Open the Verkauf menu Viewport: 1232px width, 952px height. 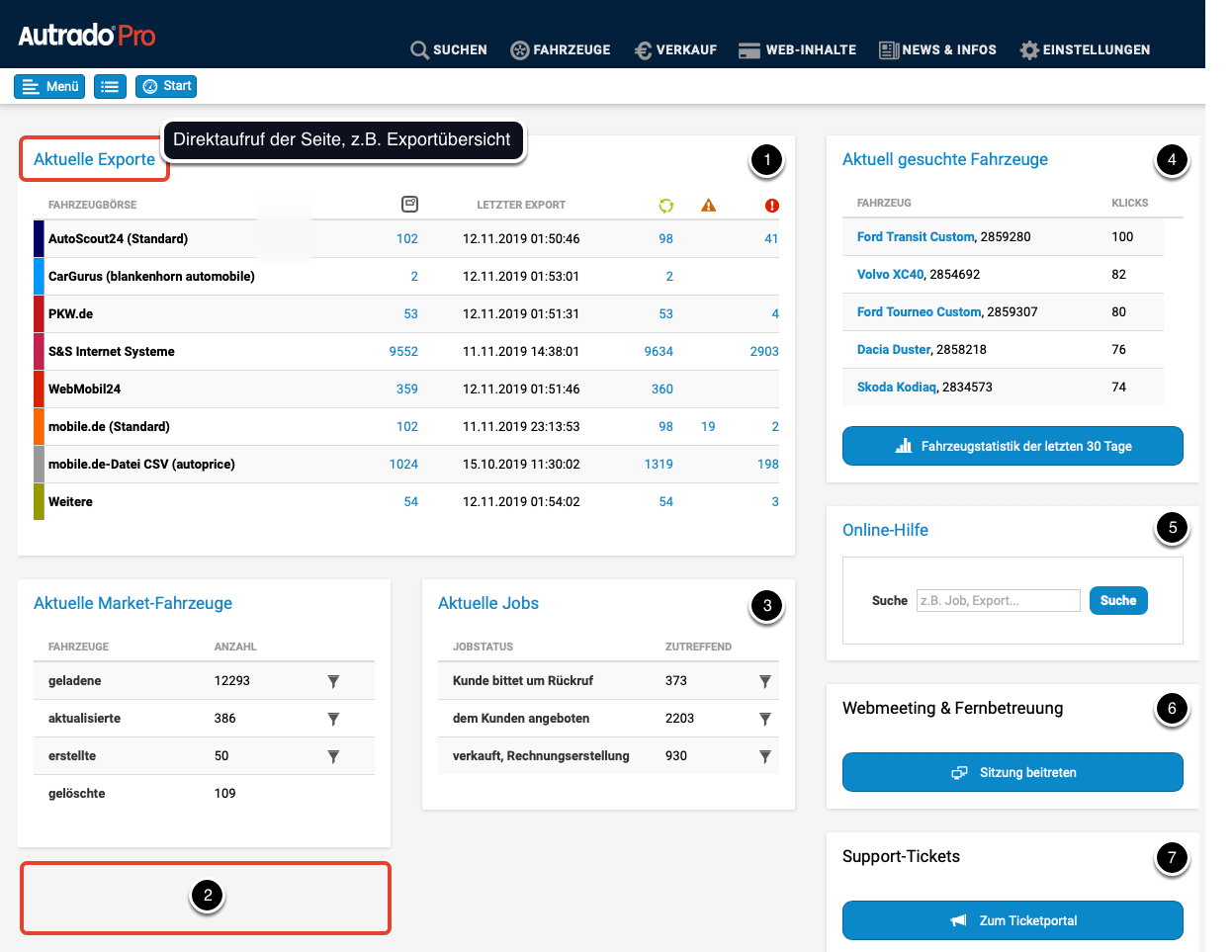click(675, 50)
